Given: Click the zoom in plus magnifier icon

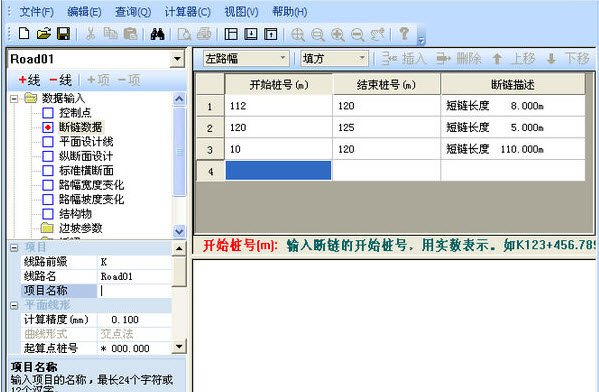Looking at the screenshot, I should (337, 34).
